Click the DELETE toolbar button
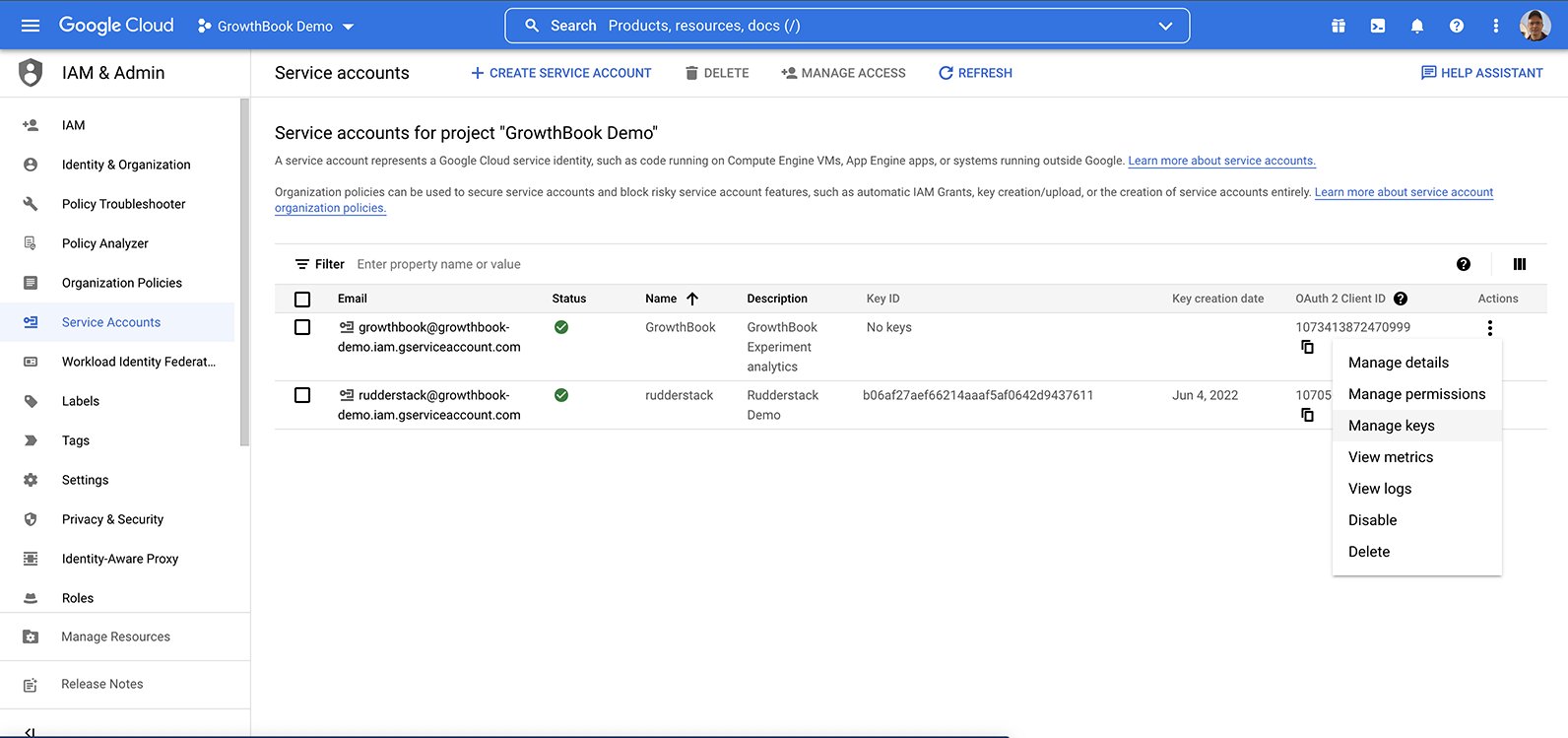 717,73
